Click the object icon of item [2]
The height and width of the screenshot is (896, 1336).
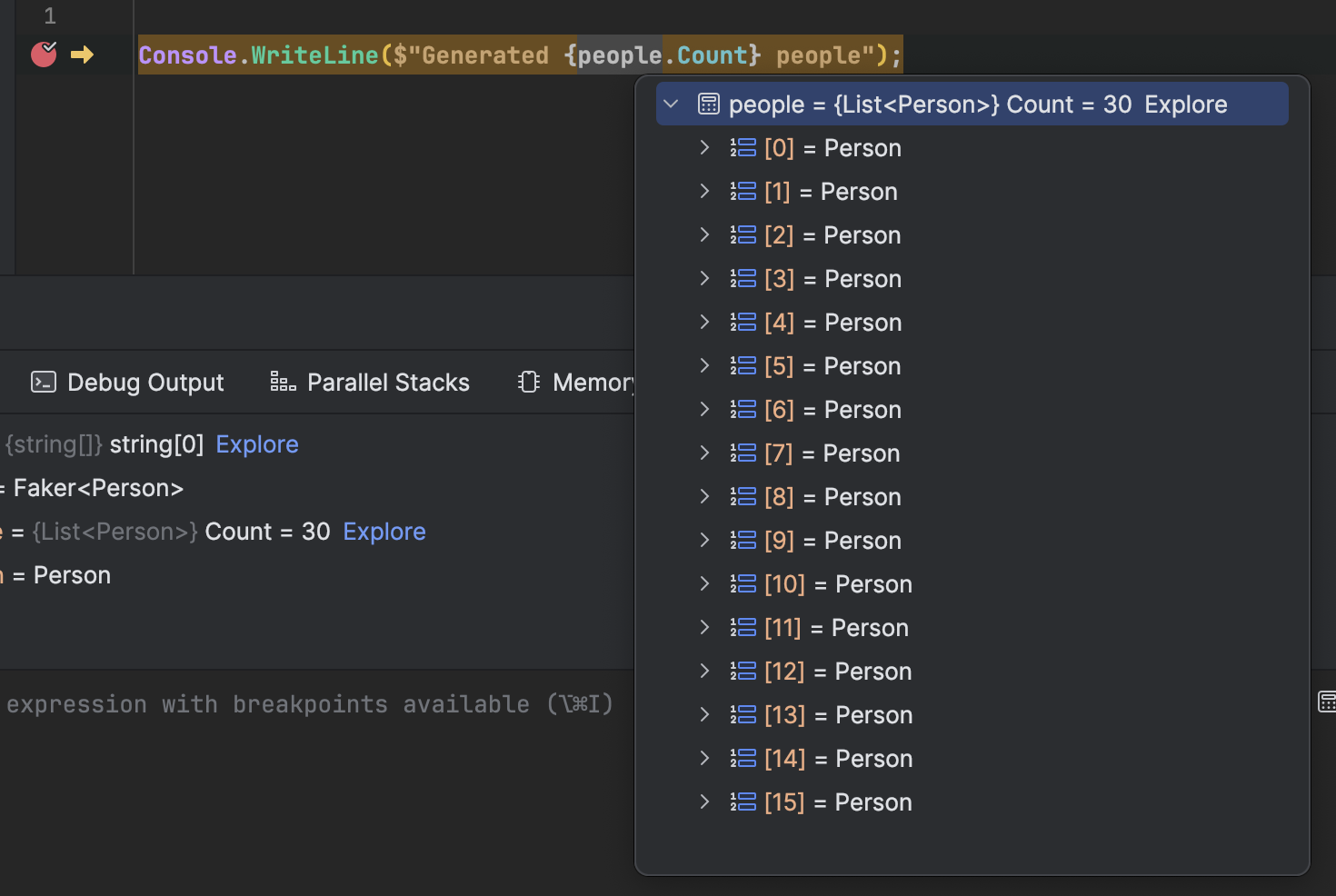pos(743,235)
